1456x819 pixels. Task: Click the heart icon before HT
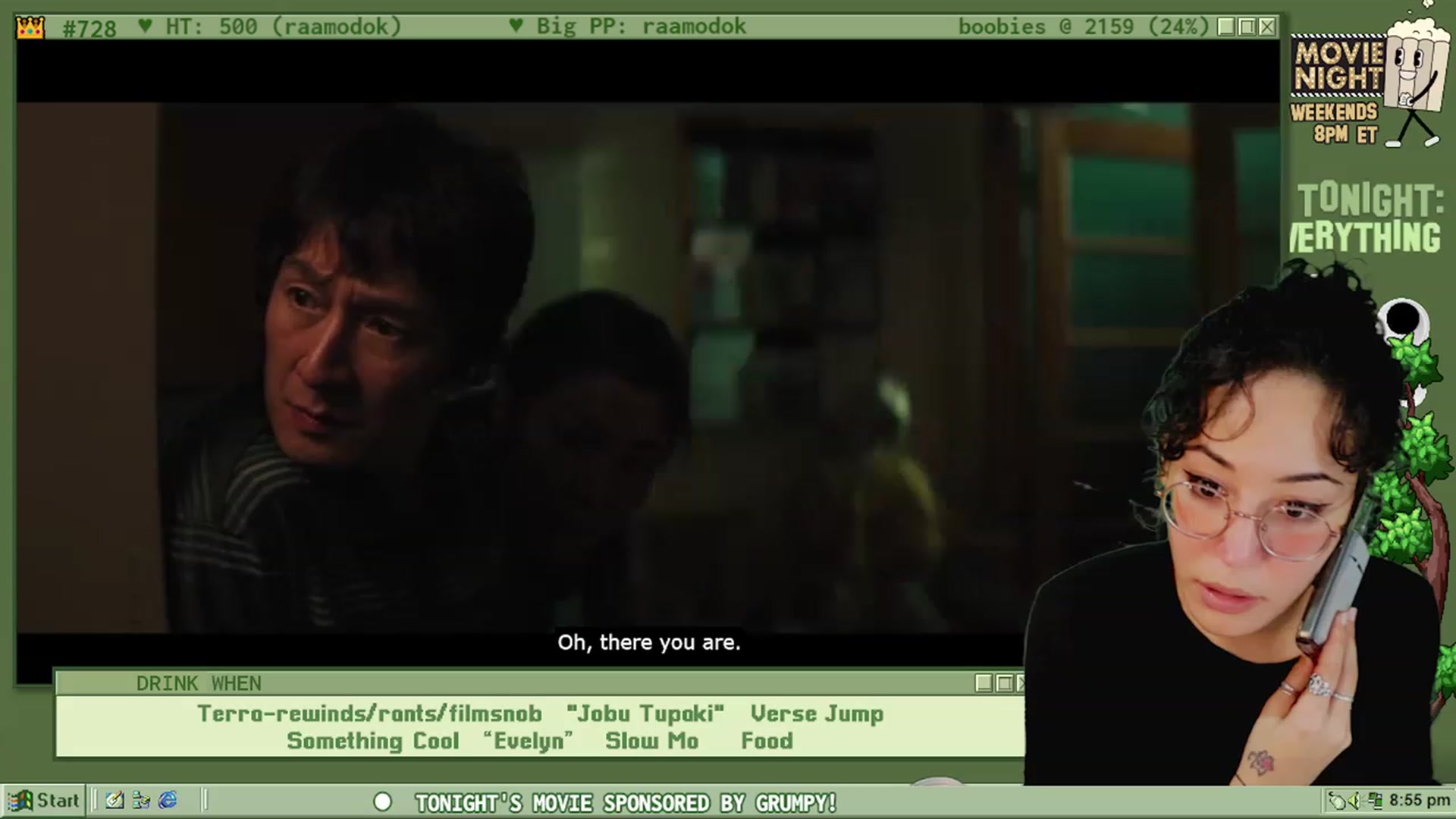point(146,27)
